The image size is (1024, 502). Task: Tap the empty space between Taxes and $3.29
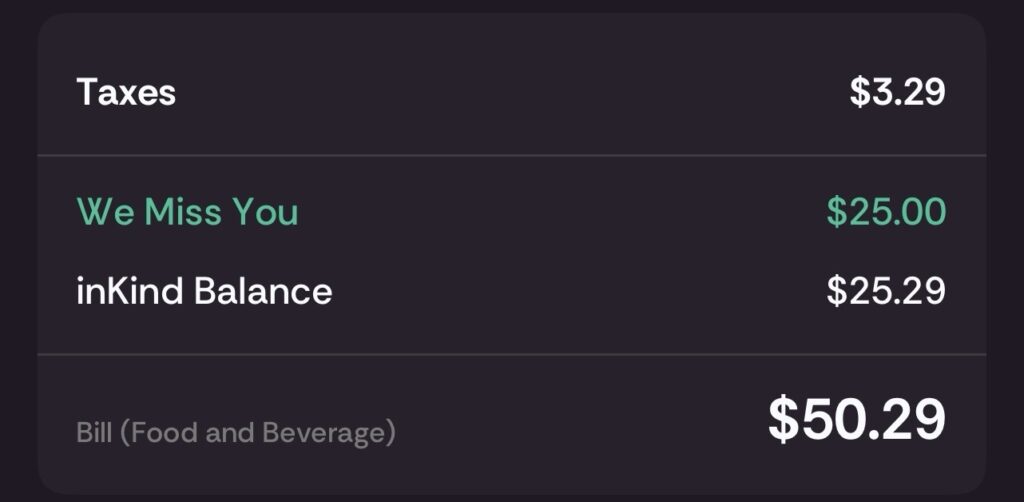point(510,93)
